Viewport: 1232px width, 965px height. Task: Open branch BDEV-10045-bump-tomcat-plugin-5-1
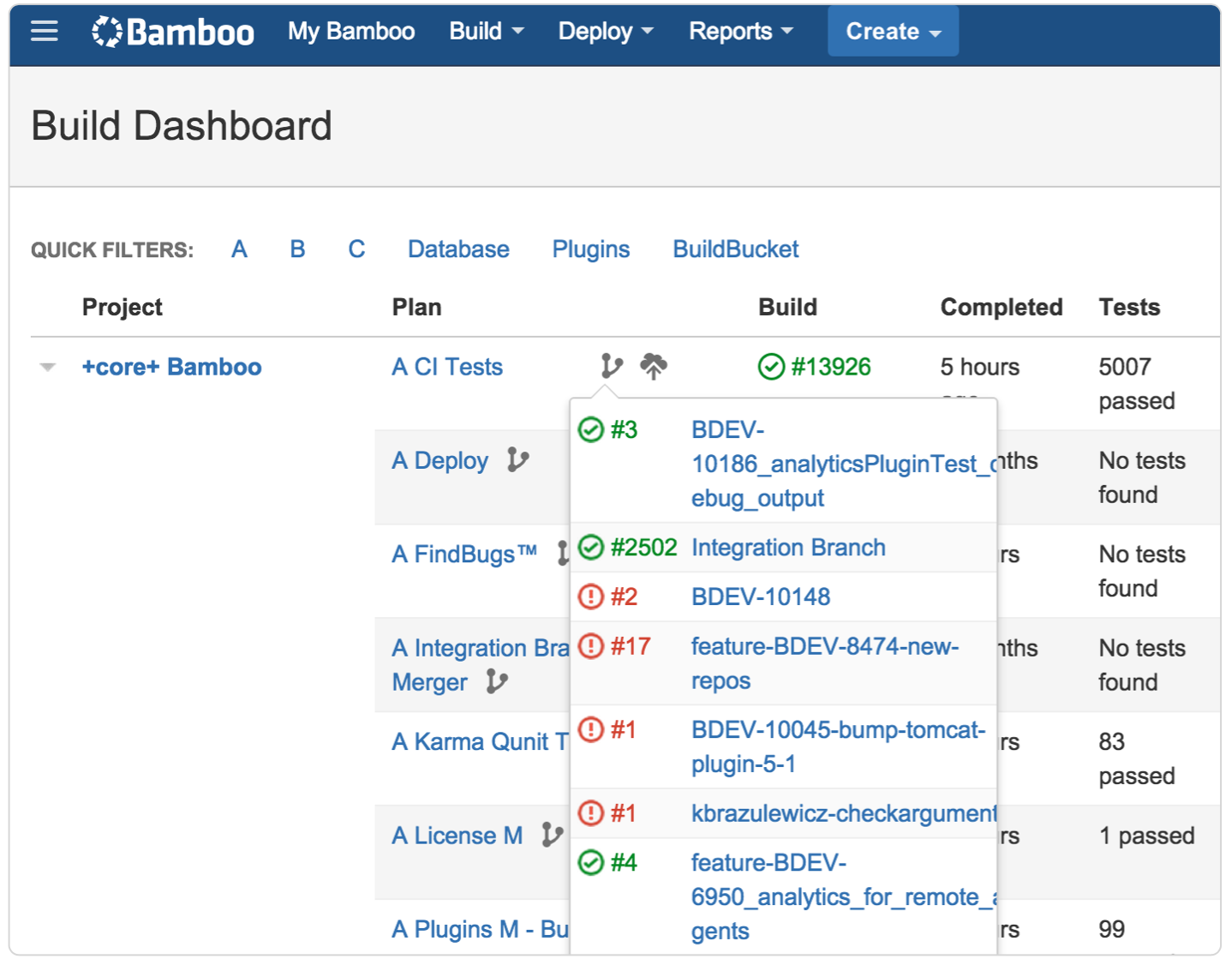[839, 746]
